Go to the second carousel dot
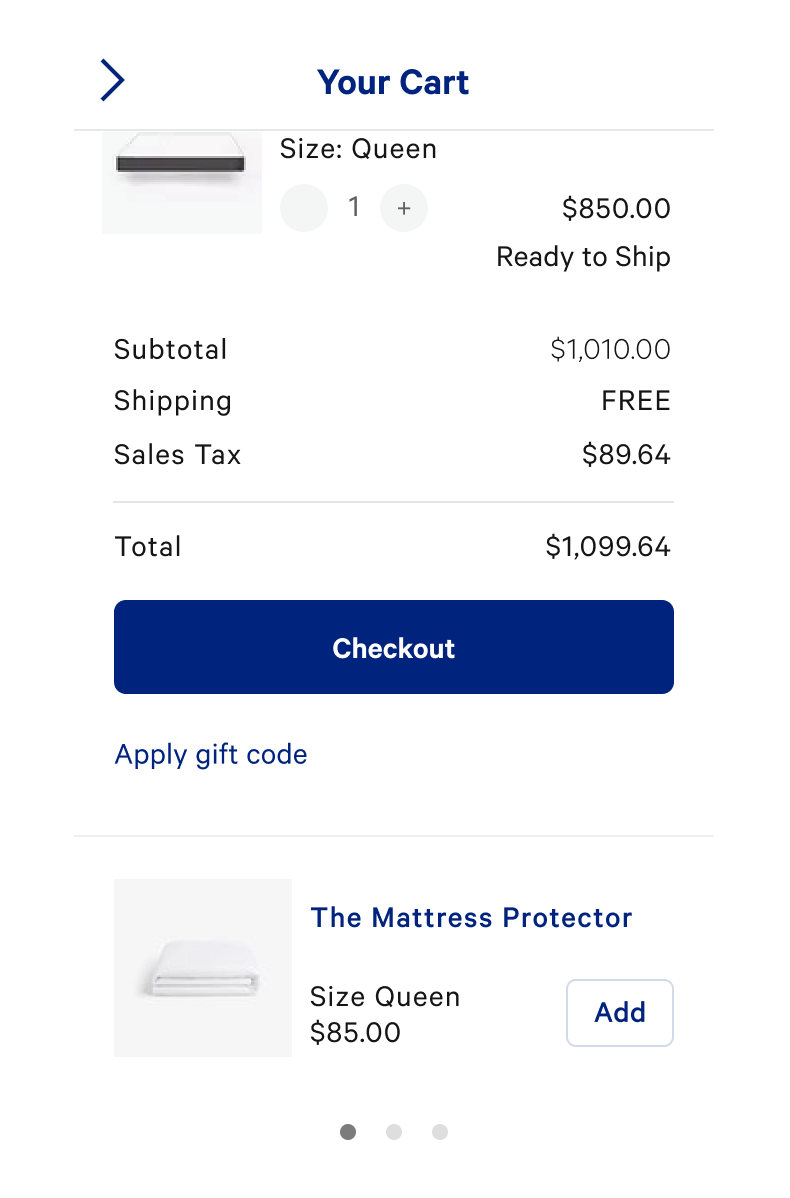 pos(394,1132)
